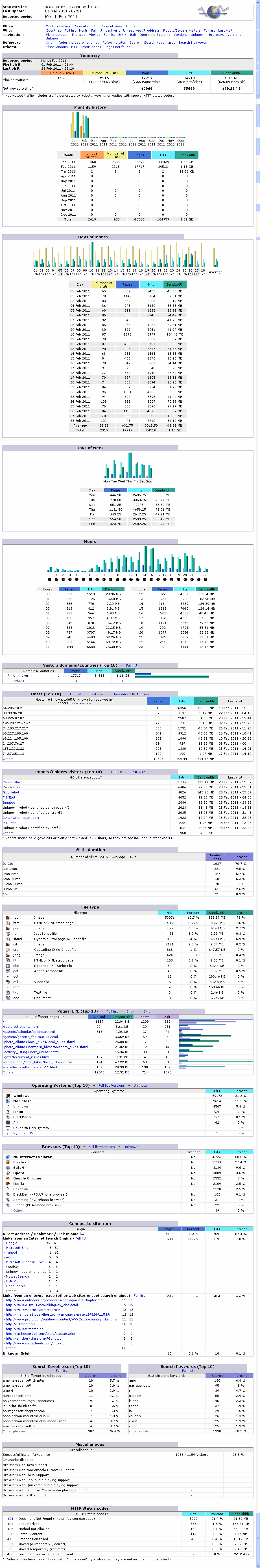Open Full list in Hosts (Top 10) header
Image resolution: width=260 pixels, height=1568 pixels.
(75, 694)
